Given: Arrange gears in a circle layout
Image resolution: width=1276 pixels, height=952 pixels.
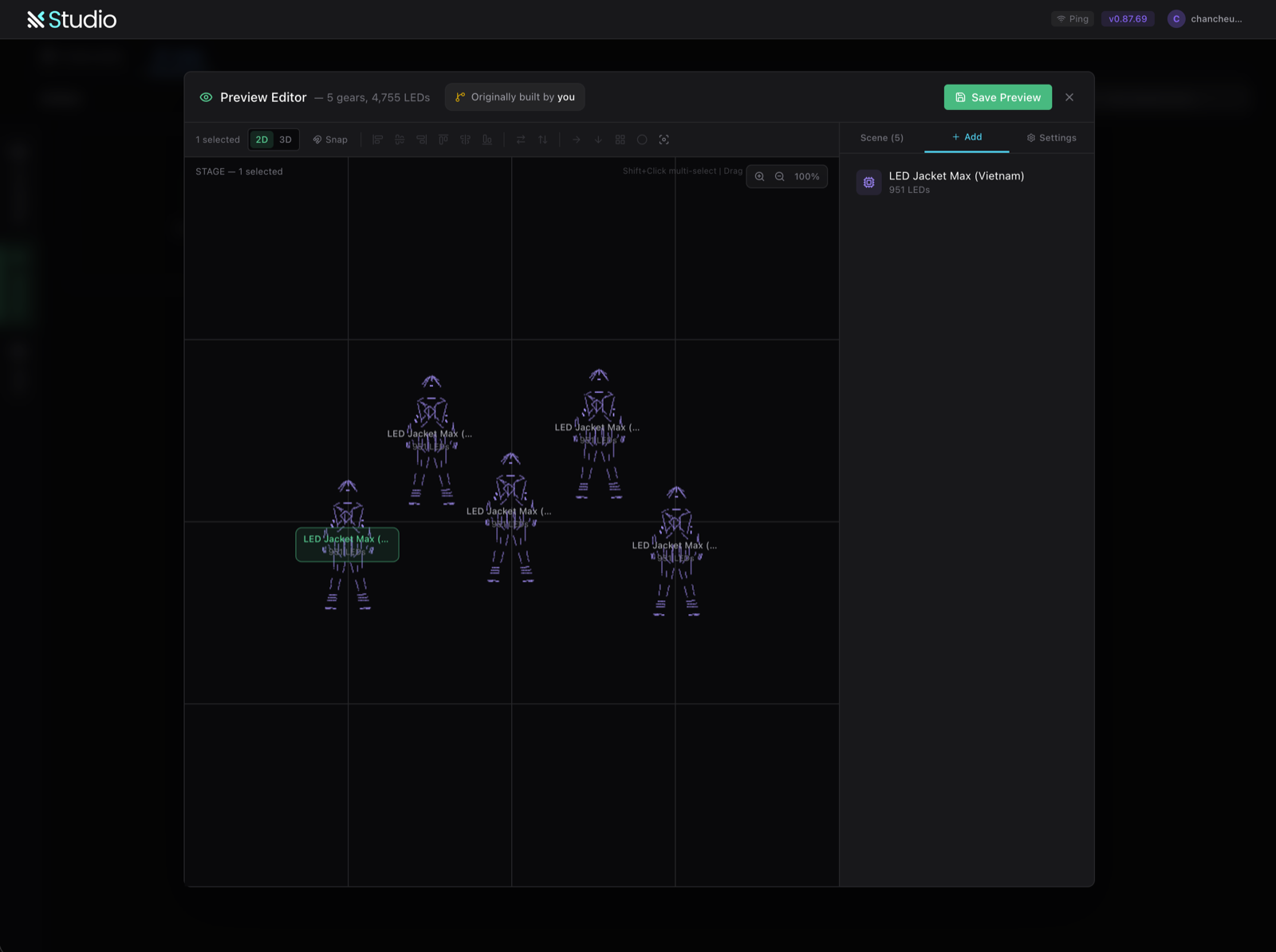Looking at the screenshot, I should coord(642,140).
